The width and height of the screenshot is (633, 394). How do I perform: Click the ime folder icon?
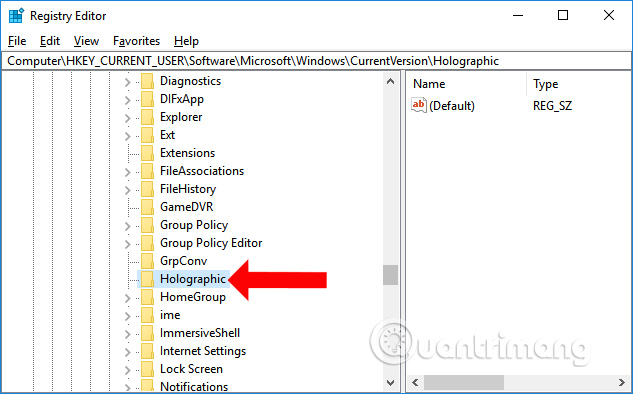click(147, 315)
